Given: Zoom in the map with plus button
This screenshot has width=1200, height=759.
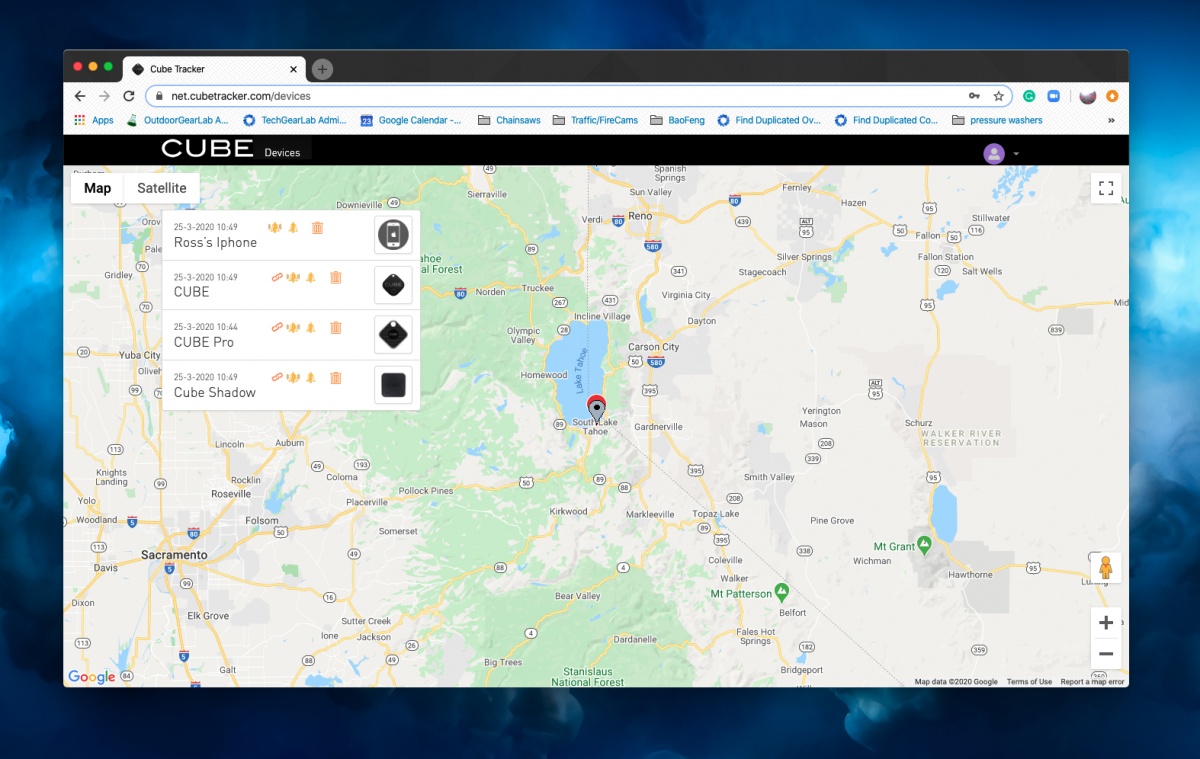Looking at the screenshot, I should click(1105, 623).
